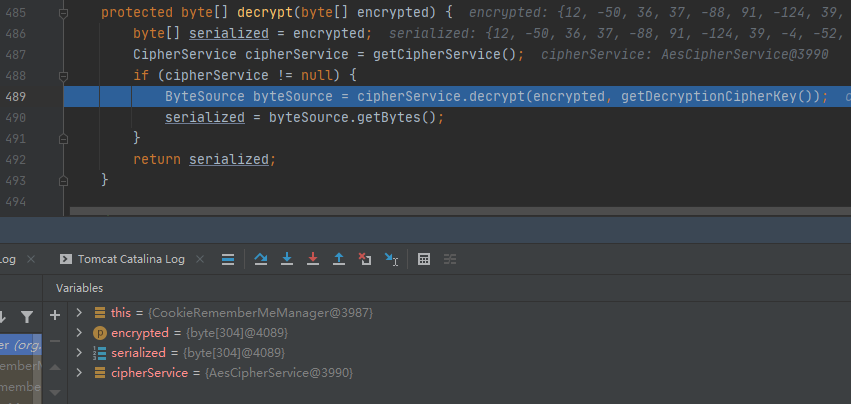Expand the 'this' variable node

pos(80,313)
